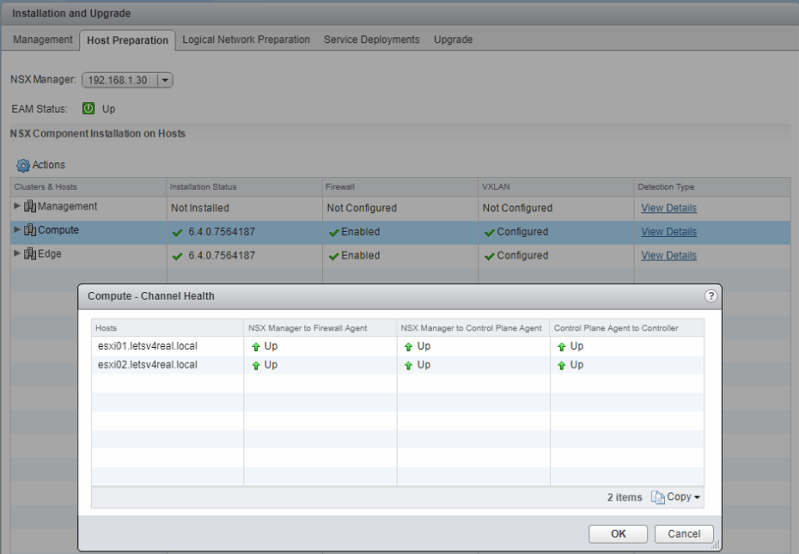Expand the Edge cluster row
The width and height of the screenshot is (799, 554).
coord(16,255)
